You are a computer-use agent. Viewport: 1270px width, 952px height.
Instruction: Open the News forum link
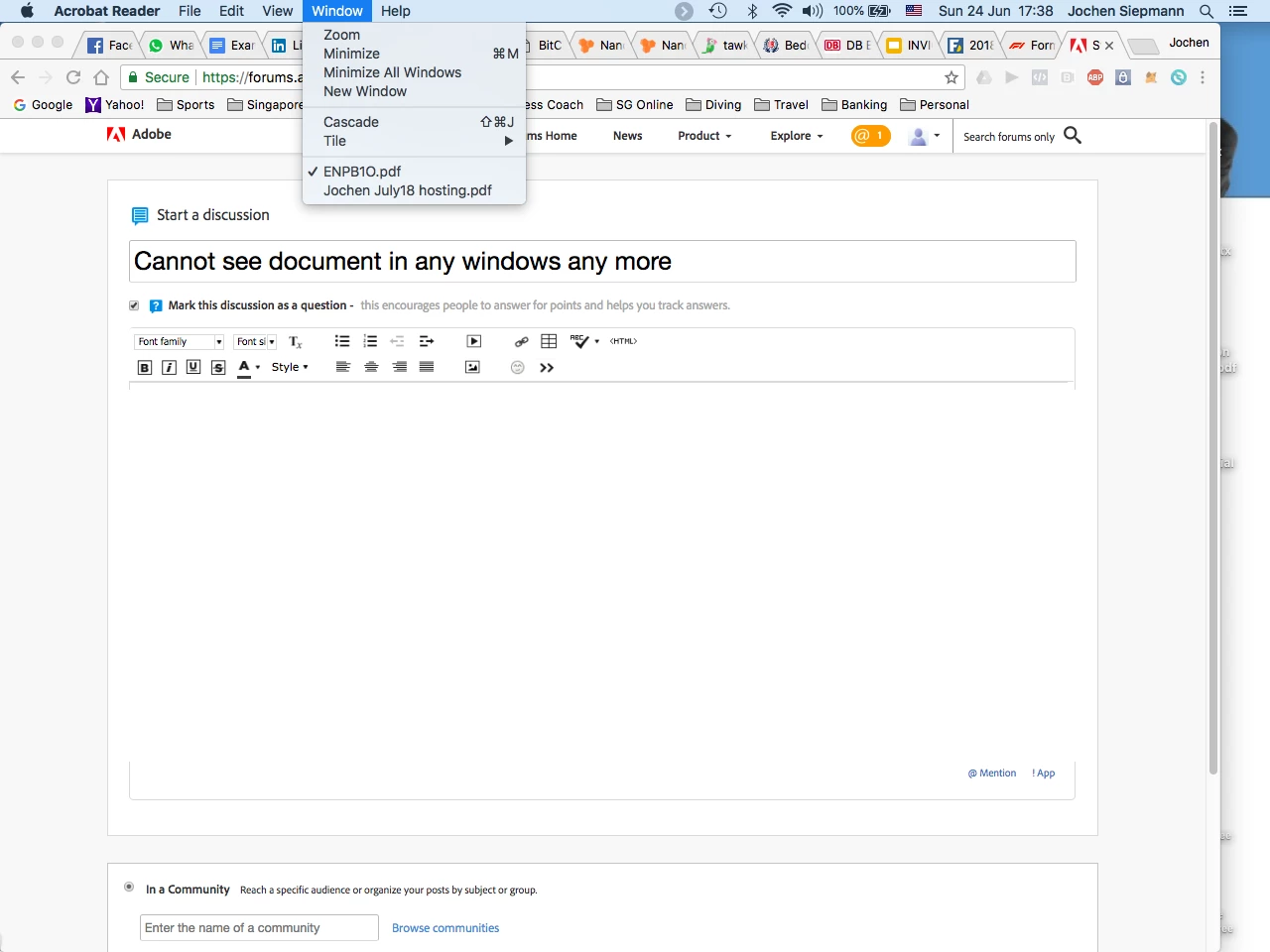click(627, 136)
